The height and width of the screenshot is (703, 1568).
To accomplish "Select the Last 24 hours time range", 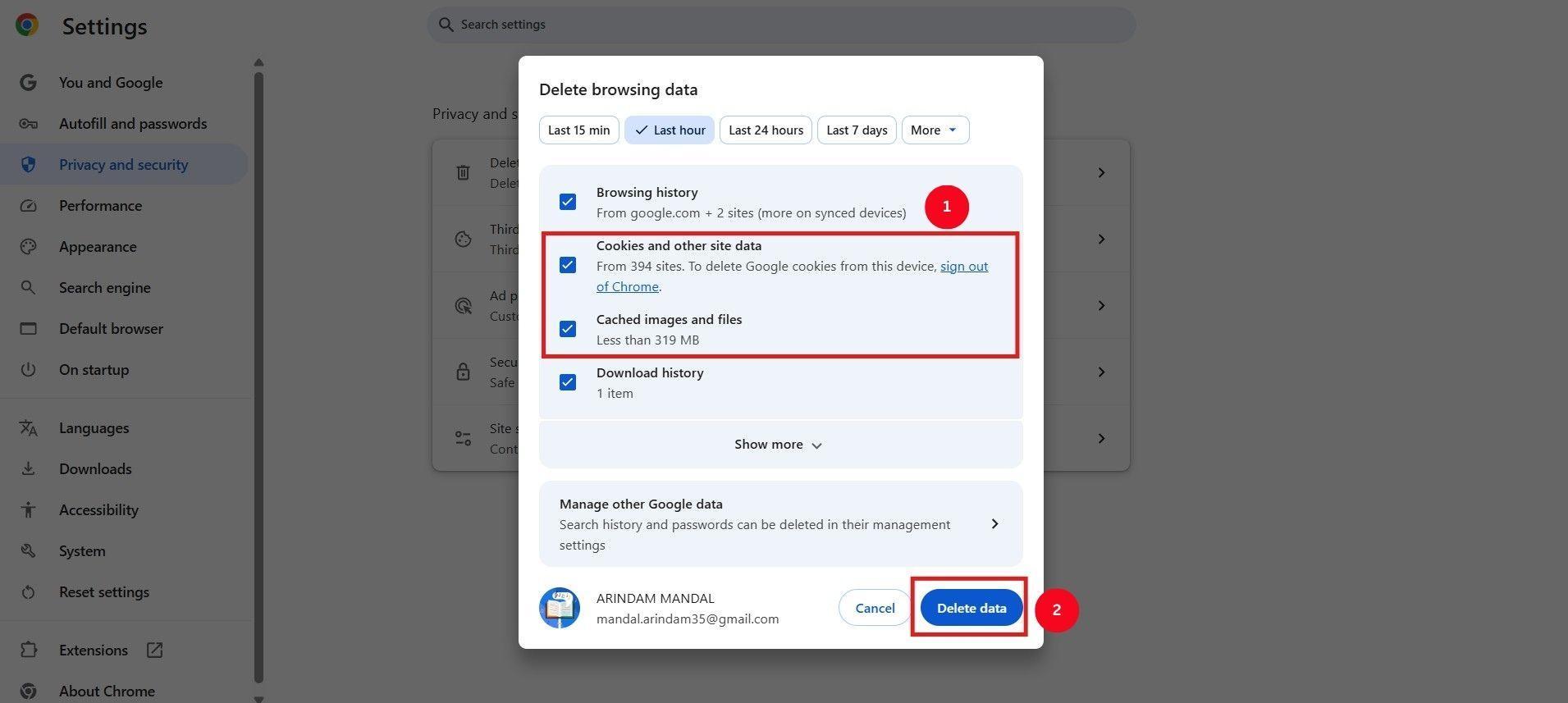I will [766, 130].
